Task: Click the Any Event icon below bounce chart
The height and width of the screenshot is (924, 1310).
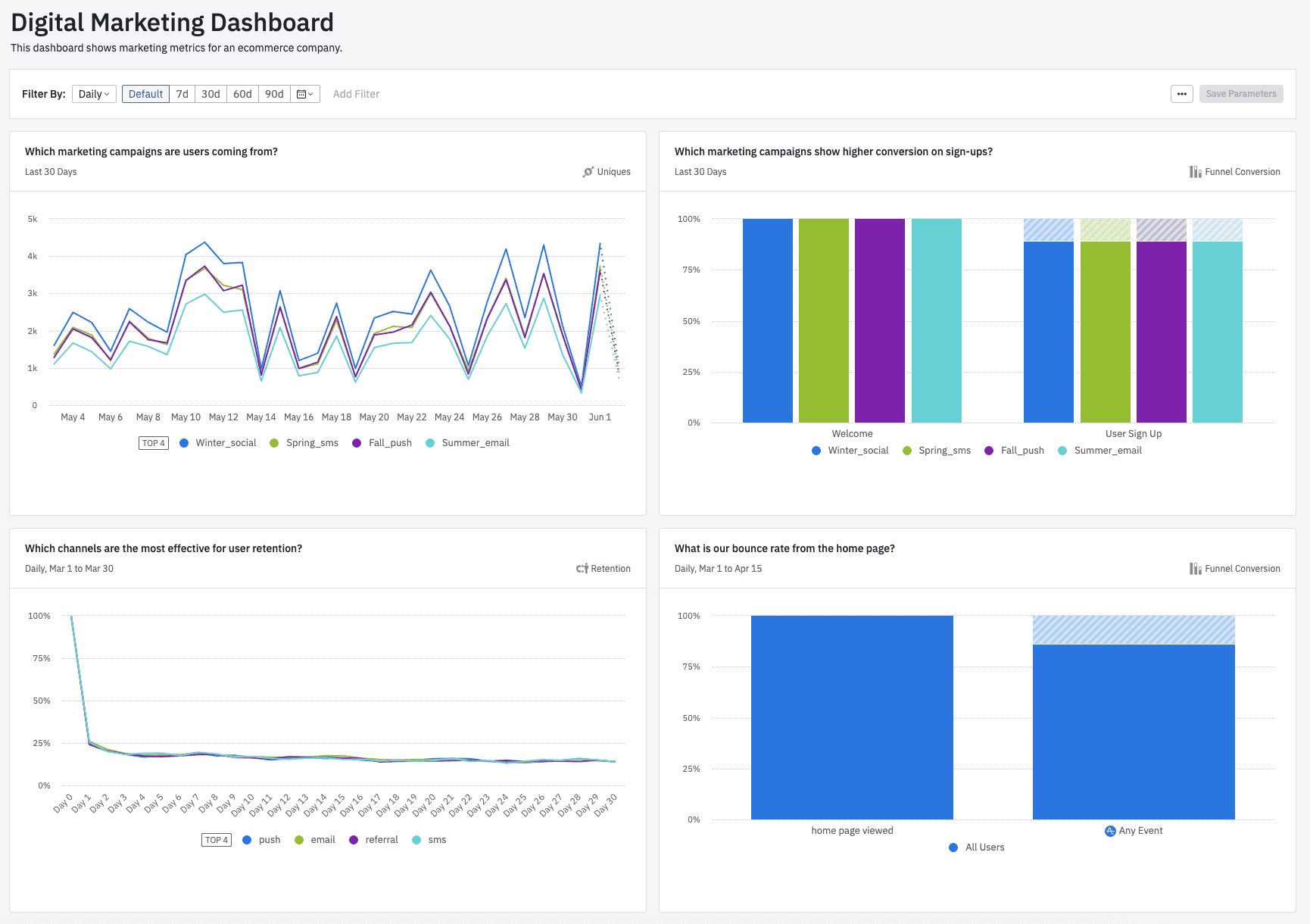Action: click(x=1109, y=830)
